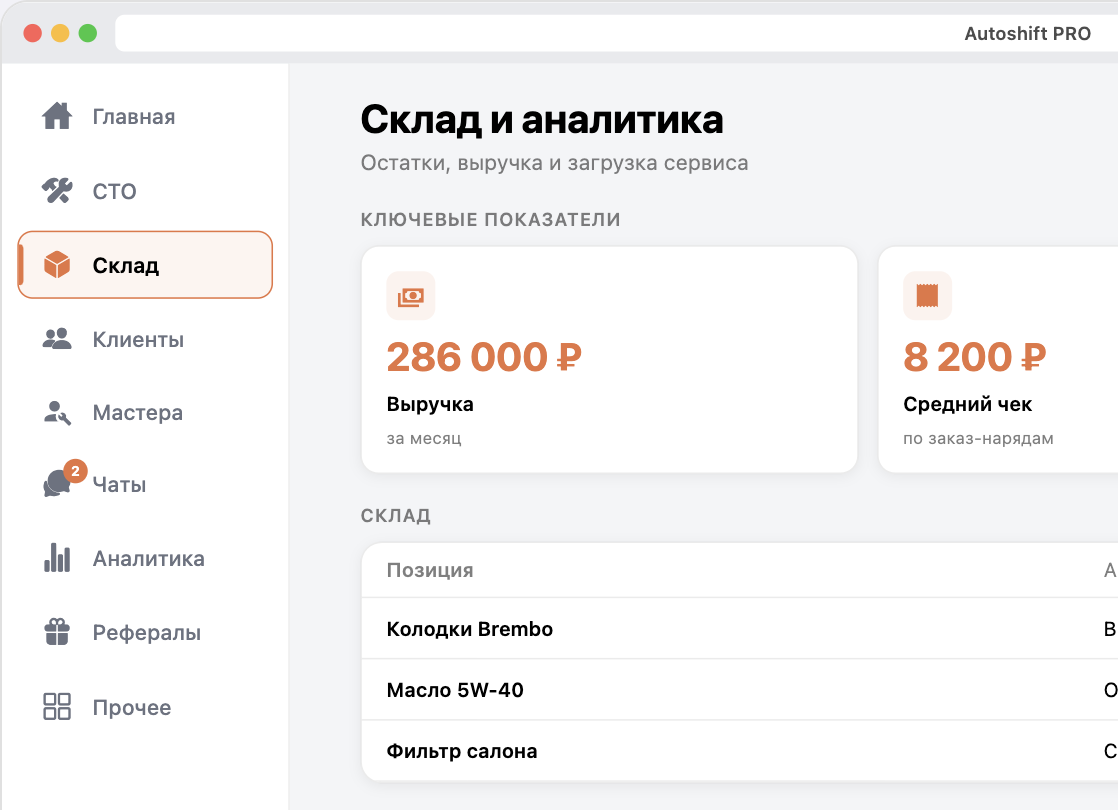Viewport: 1118px width, 810px height.
Task: Navigate to the Мастера label
Action: pos(138,413)
